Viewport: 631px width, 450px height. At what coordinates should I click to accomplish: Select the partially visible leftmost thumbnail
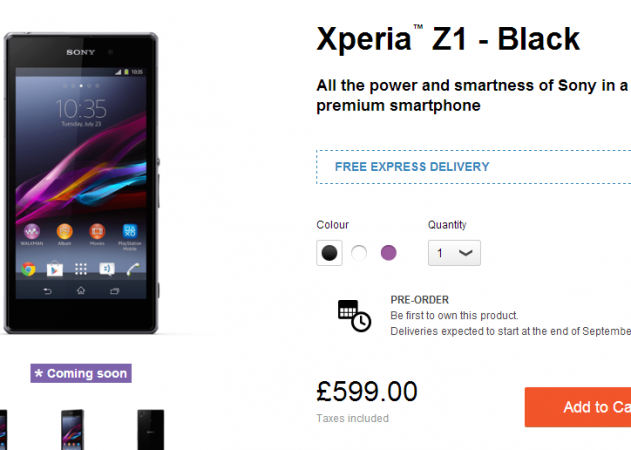[x=3, y=429]
